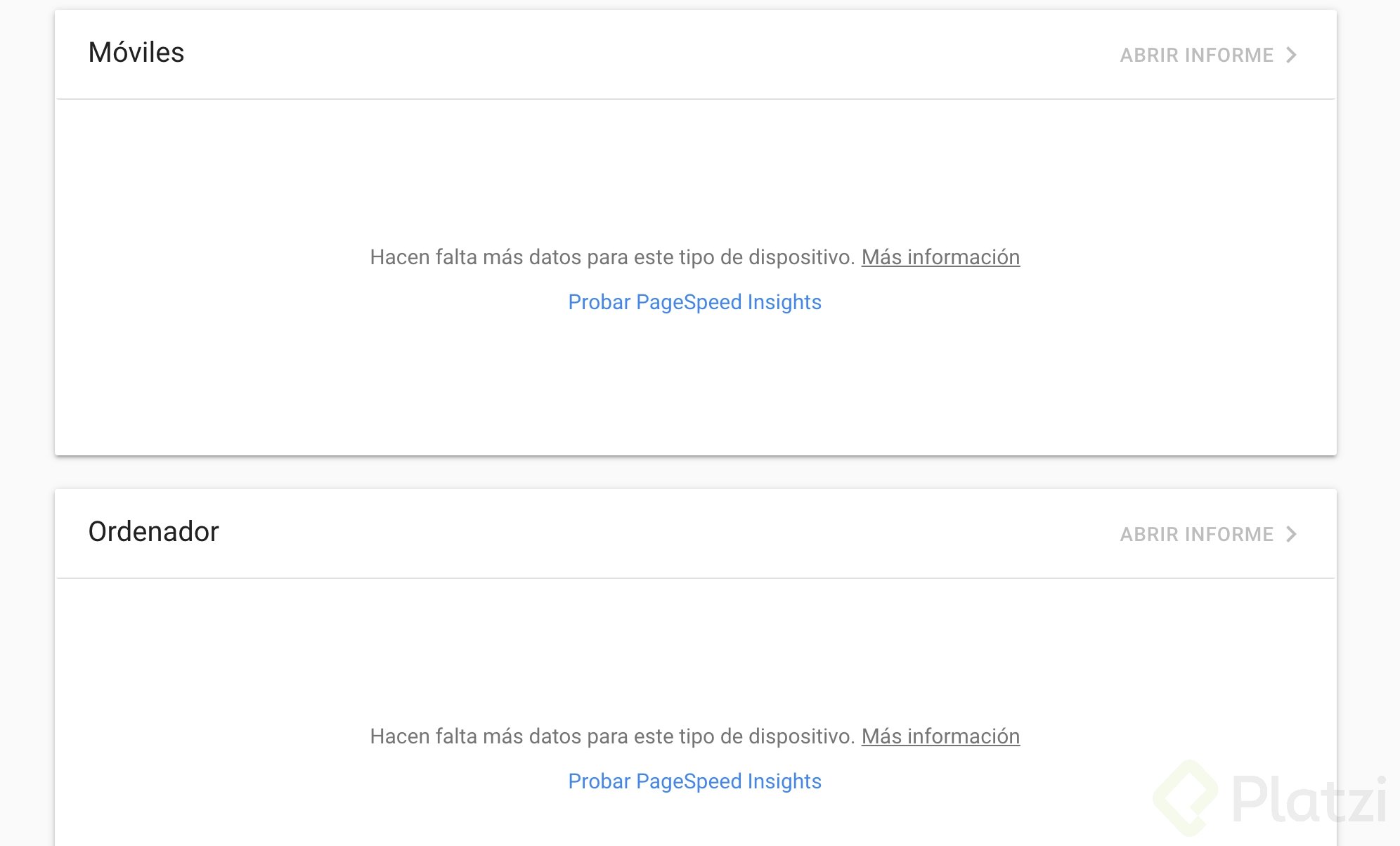Click the Ordenador card heading
The width and height of the screenshot is (1400, 846).
153,532
